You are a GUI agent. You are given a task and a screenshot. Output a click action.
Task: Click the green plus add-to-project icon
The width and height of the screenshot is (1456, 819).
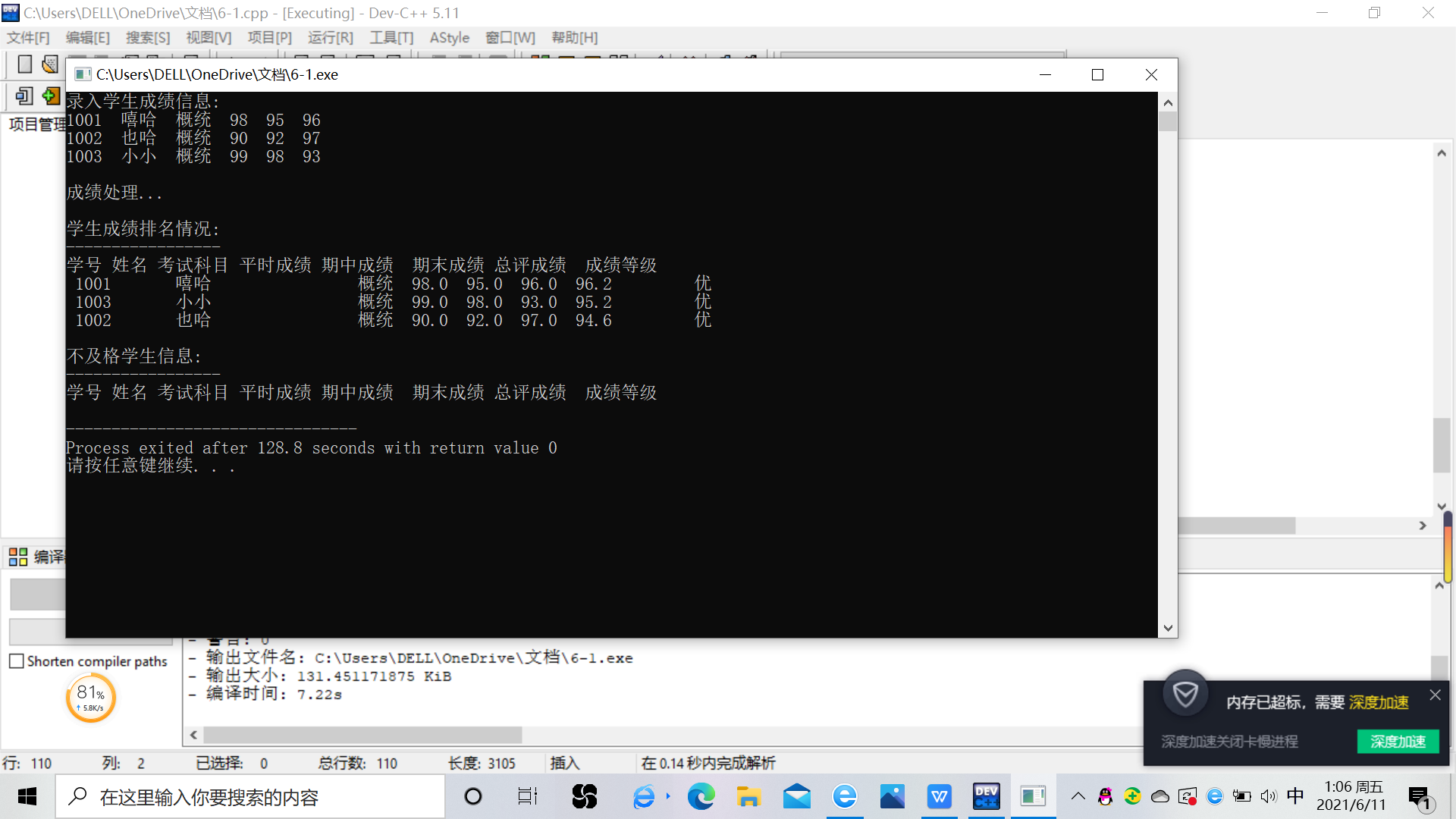[50, 96]
